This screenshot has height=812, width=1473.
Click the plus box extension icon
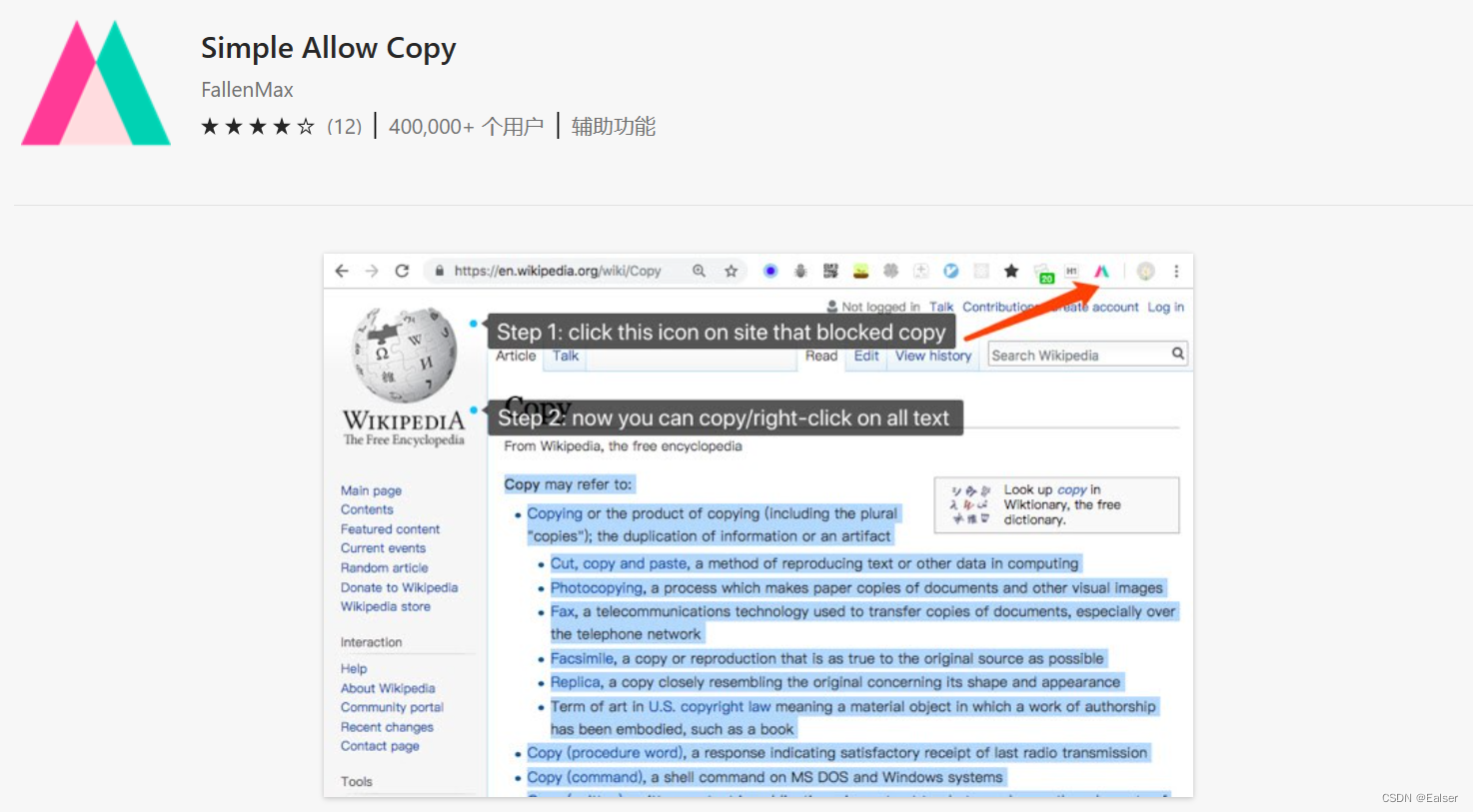[920, 271]
